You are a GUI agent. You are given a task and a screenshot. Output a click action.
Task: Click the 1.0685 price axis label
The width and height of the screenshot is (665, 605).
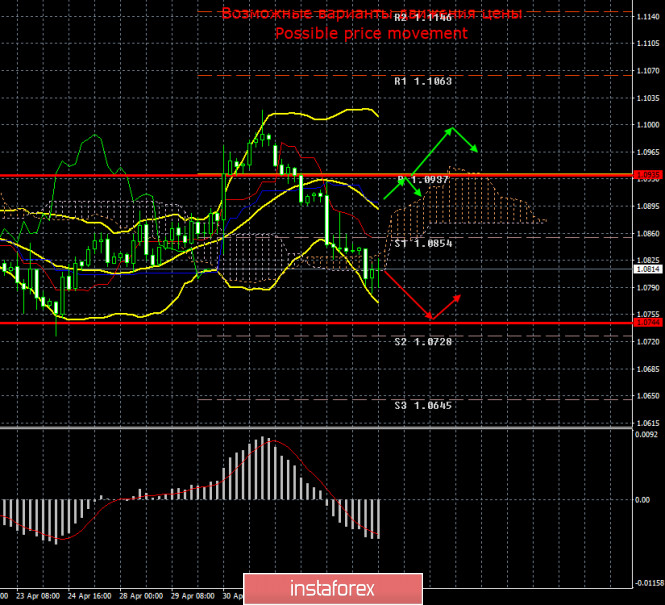pyautogui.click(x=648, y=369)
